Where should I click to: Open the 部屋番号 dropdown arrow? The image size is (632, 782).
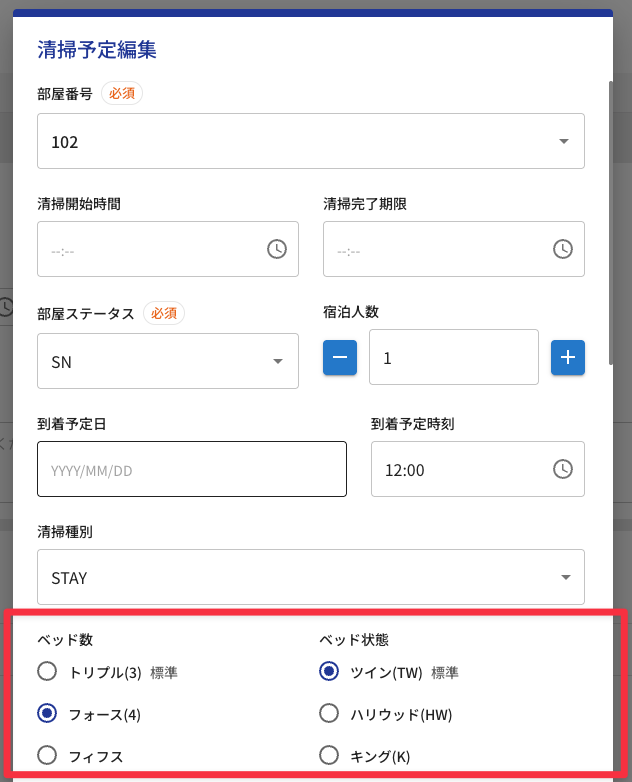(564, 142)
